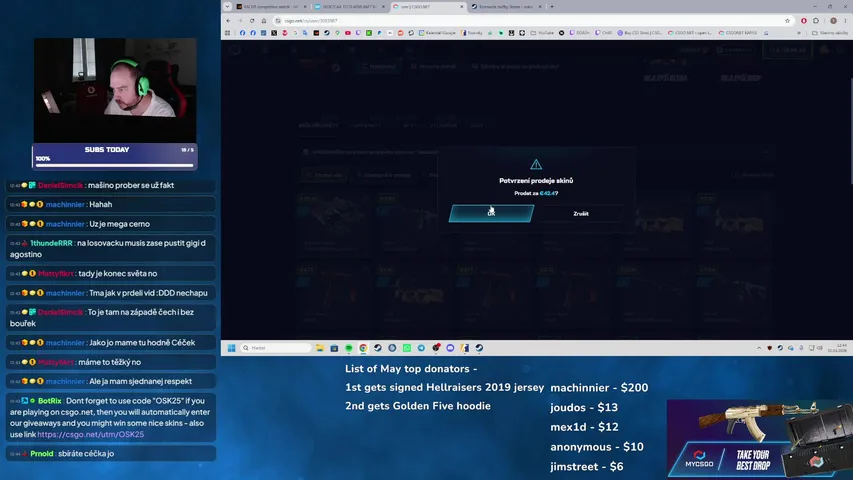Open the csgo.net OSK25 chat link

(x=90, y=434)
